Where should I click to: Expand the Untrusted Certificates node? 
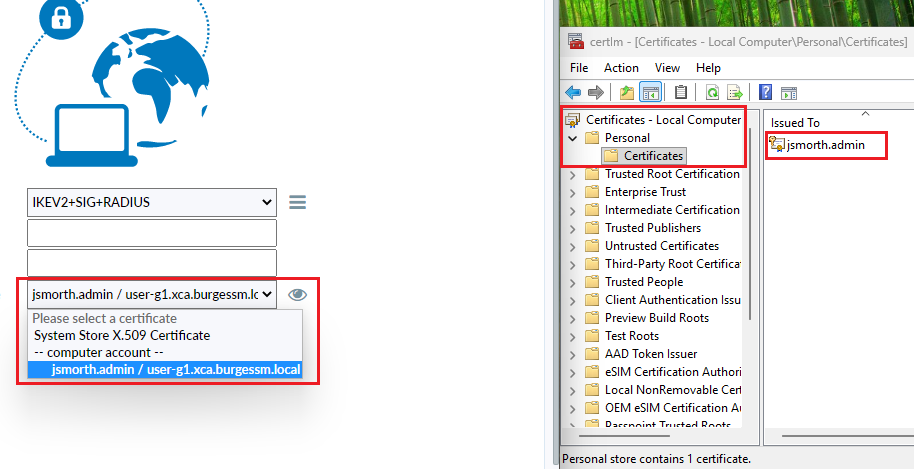(572, 246)
